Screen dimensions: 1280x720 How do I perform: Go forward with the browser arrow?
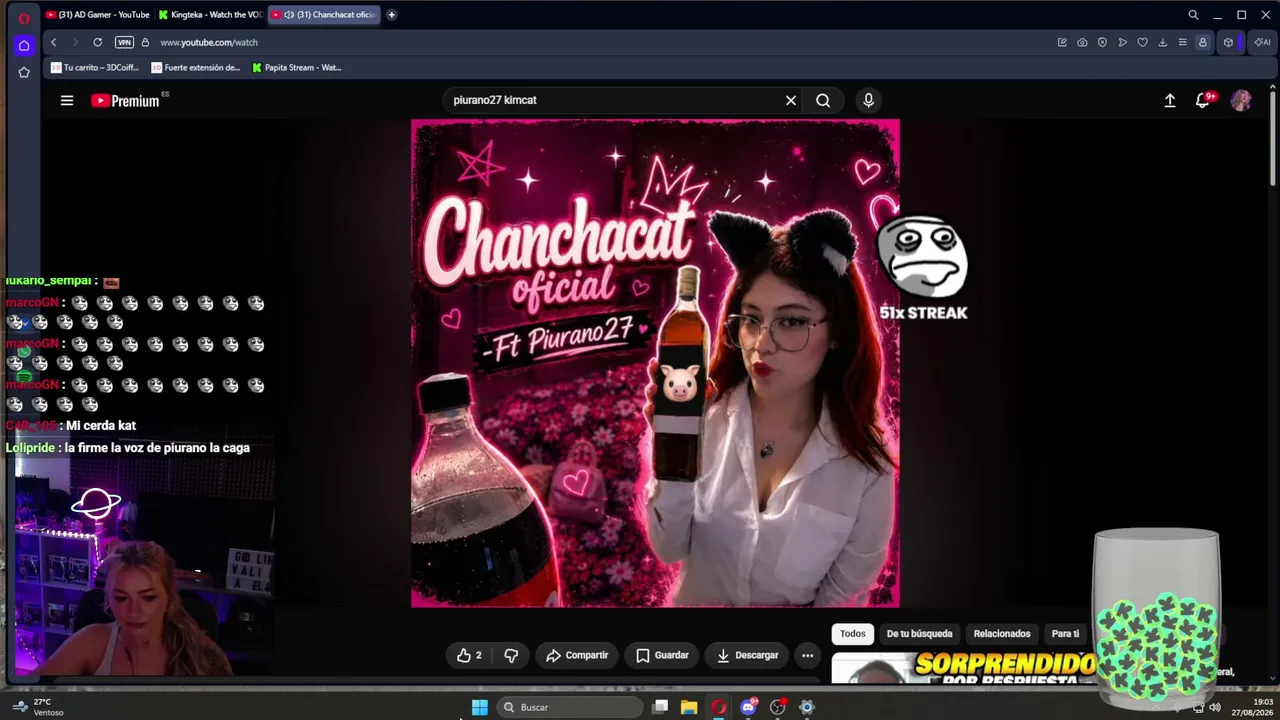pos(75,42)
